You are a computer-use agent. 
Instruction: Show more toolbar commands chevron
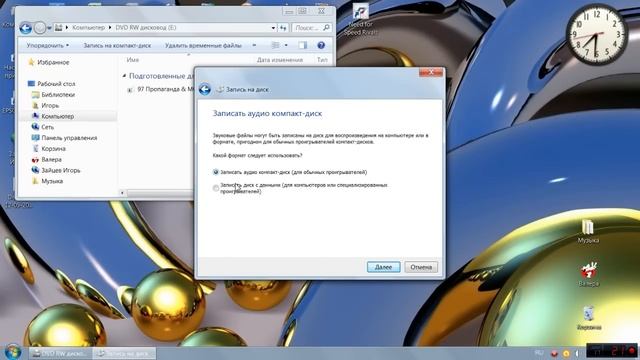point(254,45)
